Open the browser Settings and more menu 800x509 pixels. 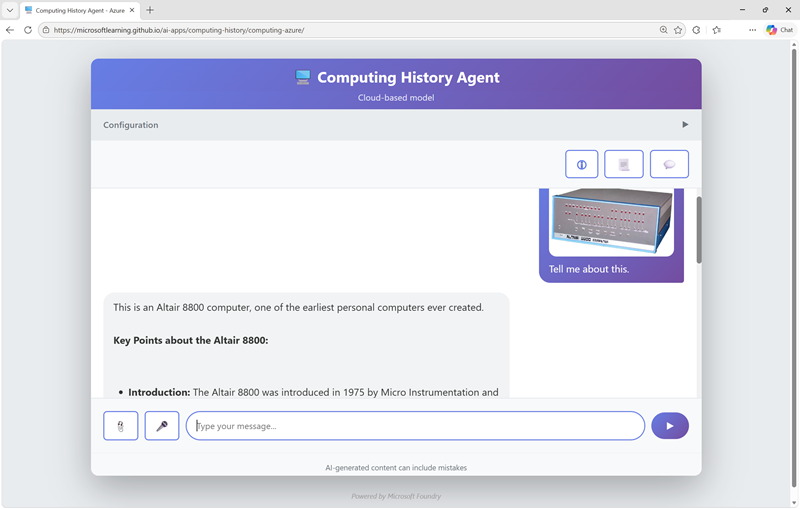click(x=753, y=30)
